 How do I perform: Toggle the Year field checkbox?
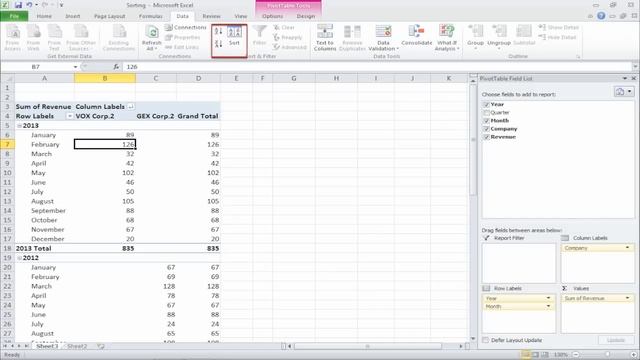pos(486,104)
